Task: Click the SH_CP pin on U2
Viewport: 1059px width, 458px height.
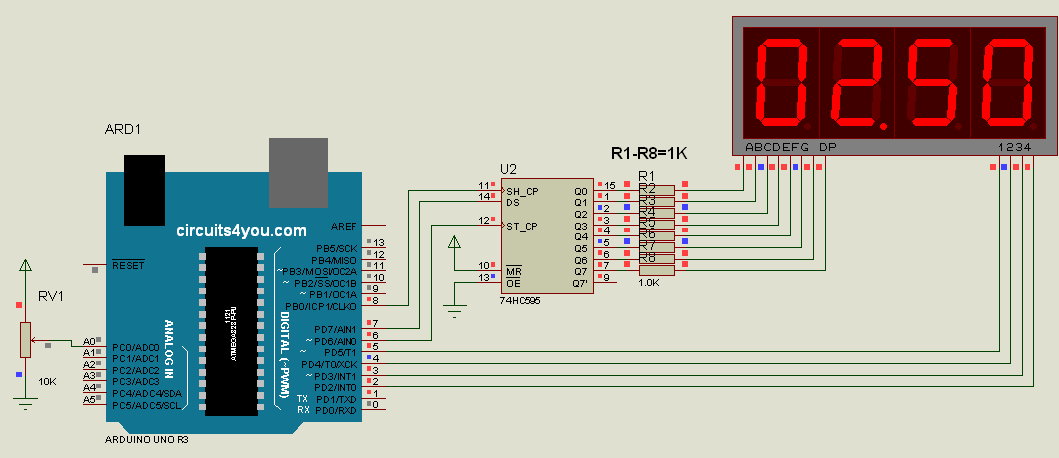Action: click(x=521, y=191)
